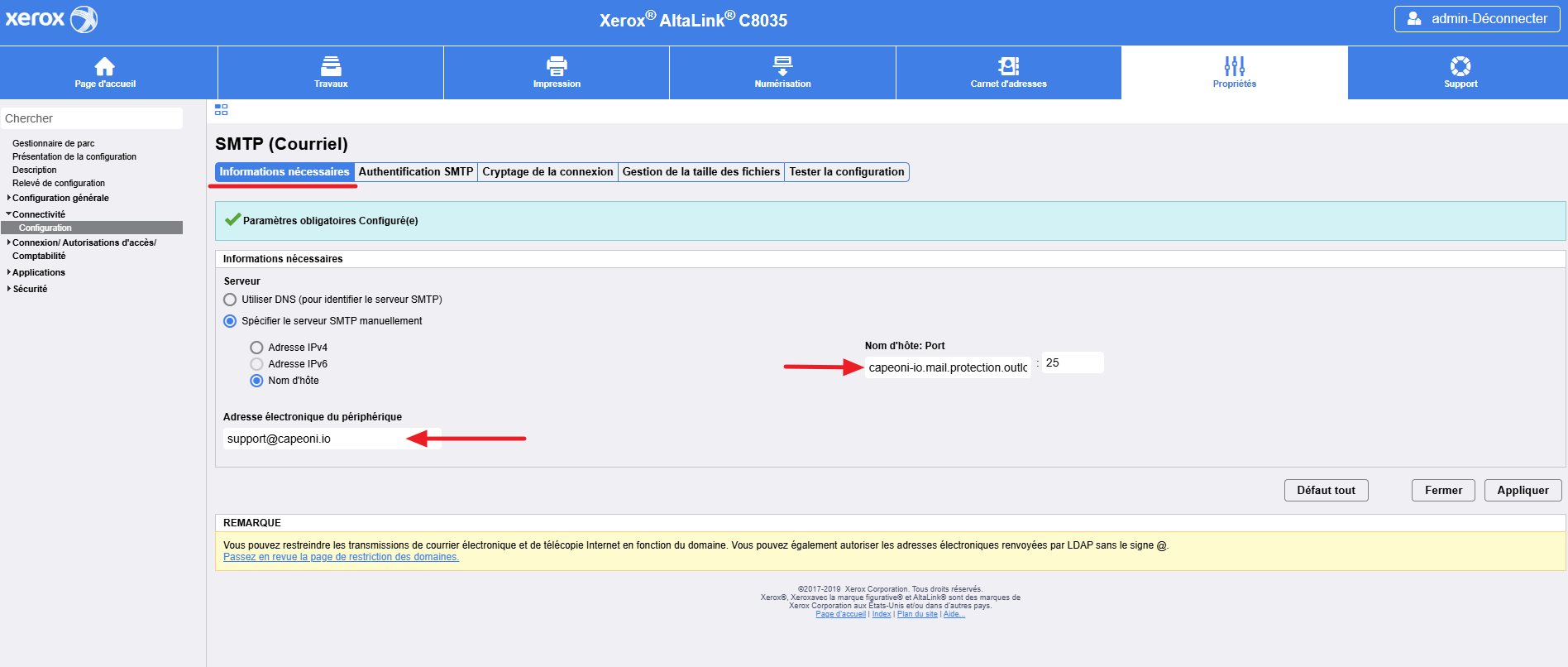Viewport: 1568px width, 667px height.
Task: Open the Travaux jobs icon
Action: click(x=331, y=66)
